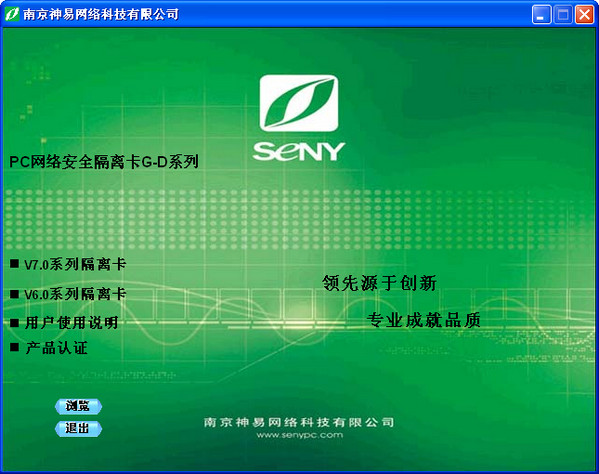Click the 退出 exit button
599x474 pixels.
(78, 429)
